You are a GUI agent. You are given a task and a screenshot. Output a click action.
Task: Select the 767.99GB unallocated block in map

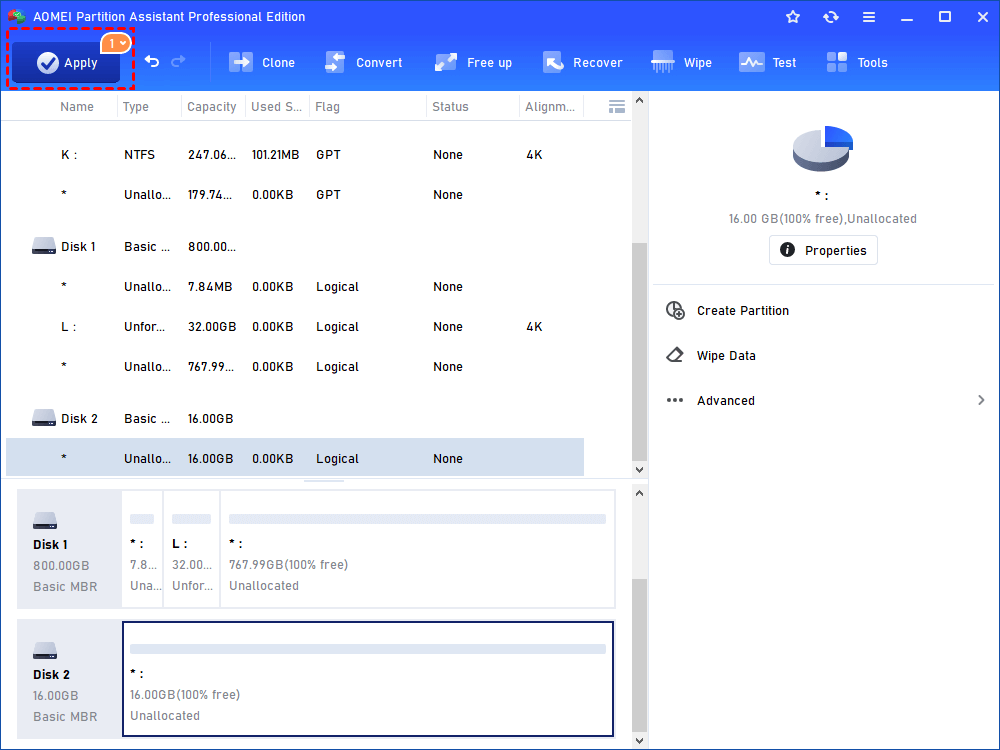[418, 549]
